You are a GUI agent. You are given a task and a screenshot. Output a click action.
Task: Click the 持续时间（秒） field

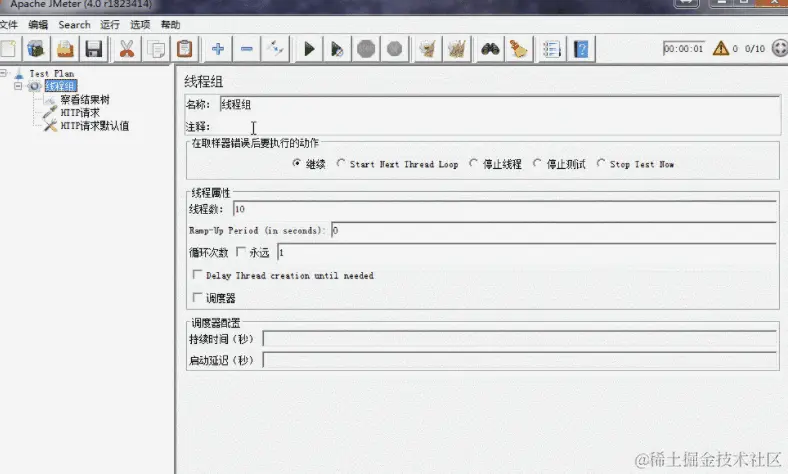(520, 339)
